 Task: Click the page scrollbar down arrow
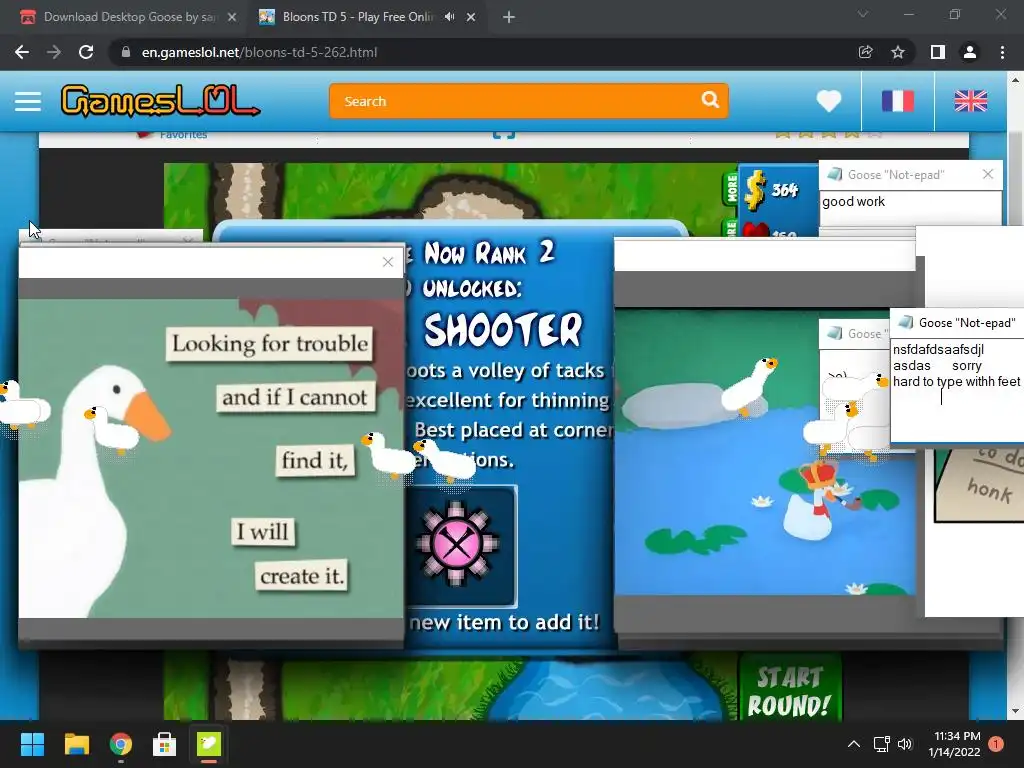click(1015, 711)
